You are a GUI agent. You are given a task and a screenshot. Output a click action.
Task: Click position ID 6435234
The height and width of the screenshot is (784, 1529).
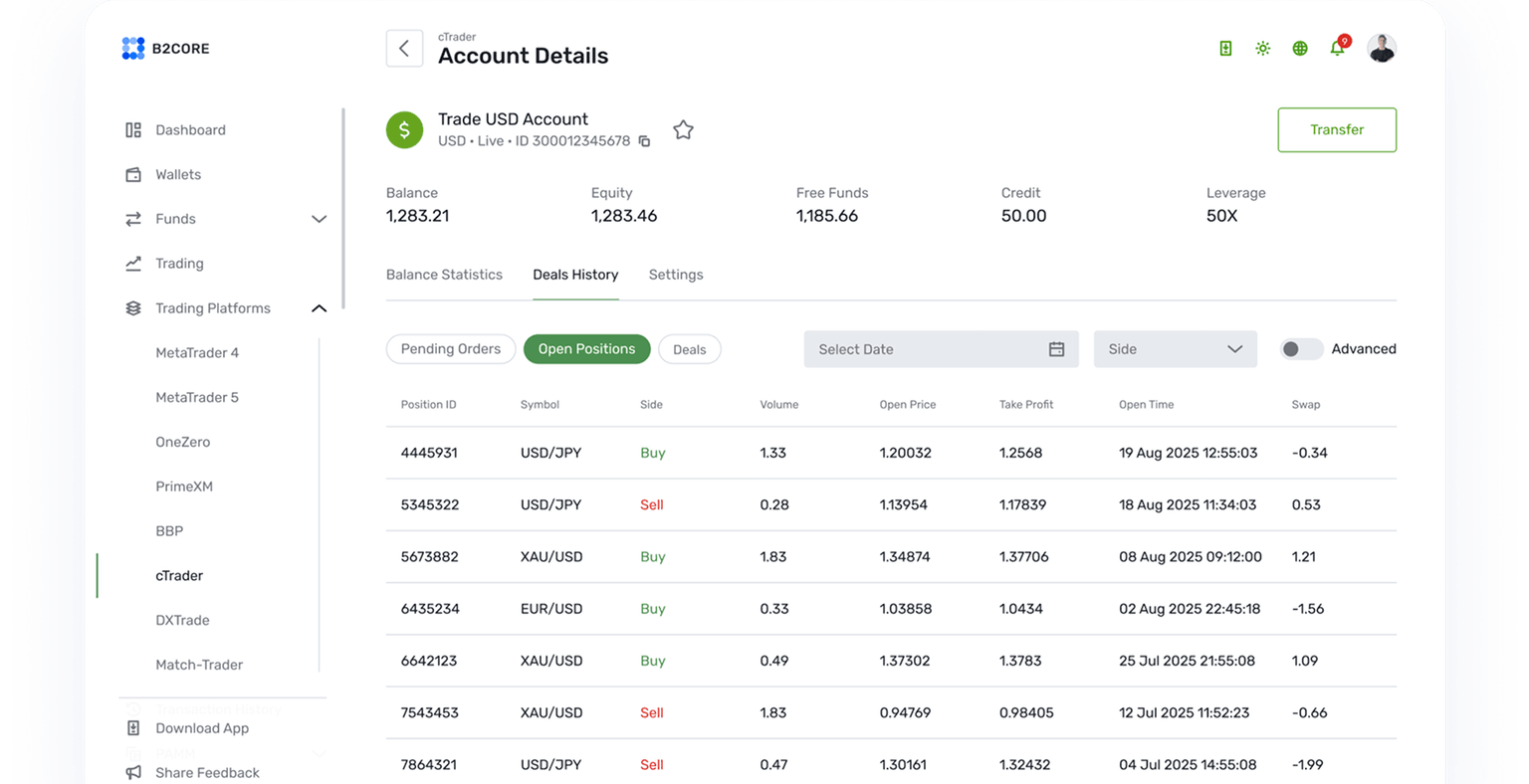430,609
